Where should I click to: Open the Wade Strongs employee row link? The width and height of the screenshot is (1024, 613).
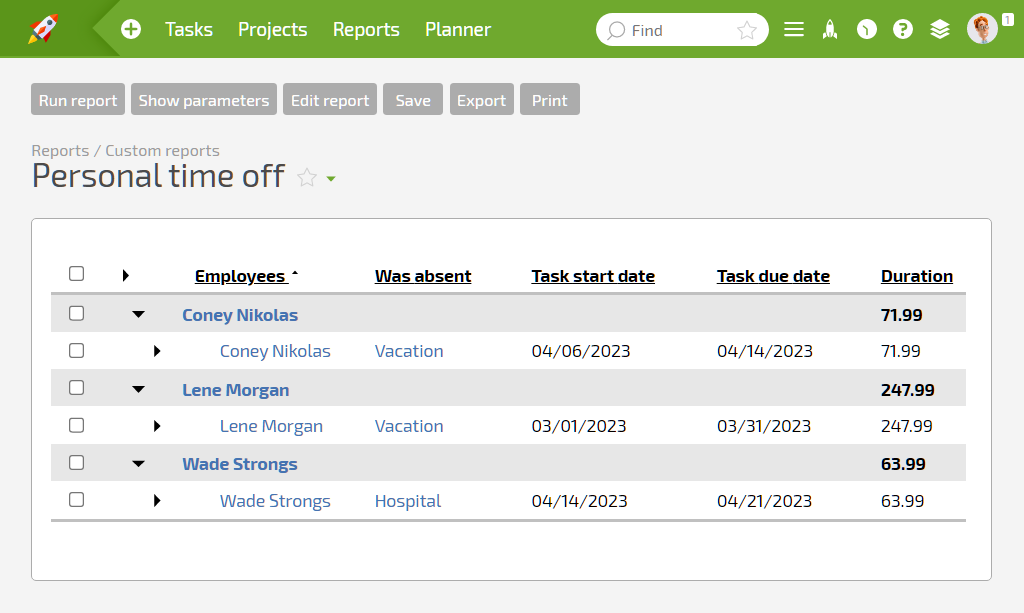click(x=275, y=501)
